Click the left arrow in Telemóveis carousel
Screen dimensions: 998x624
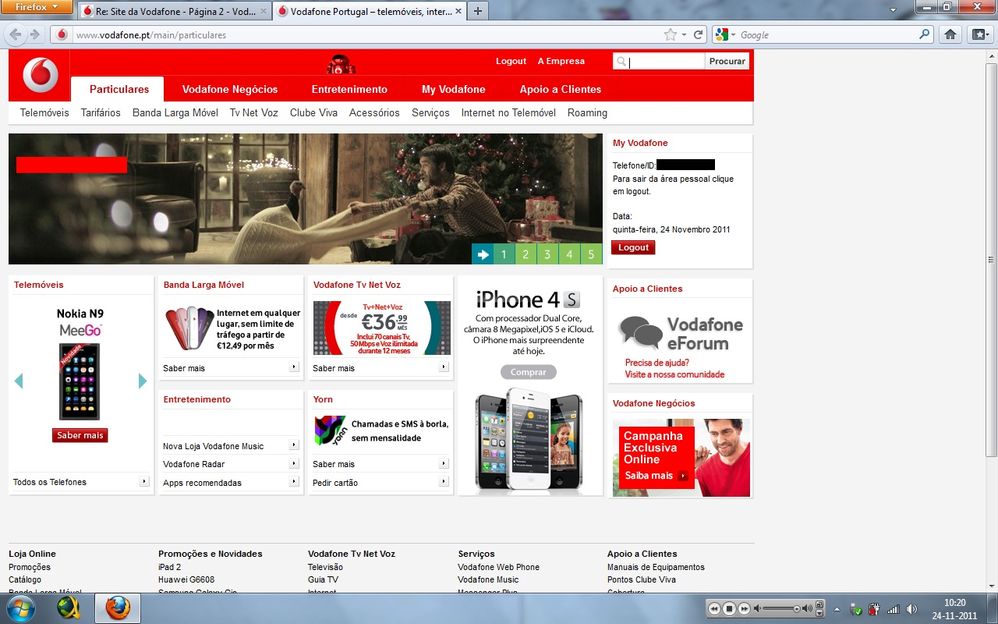click(x=19, y=381)
